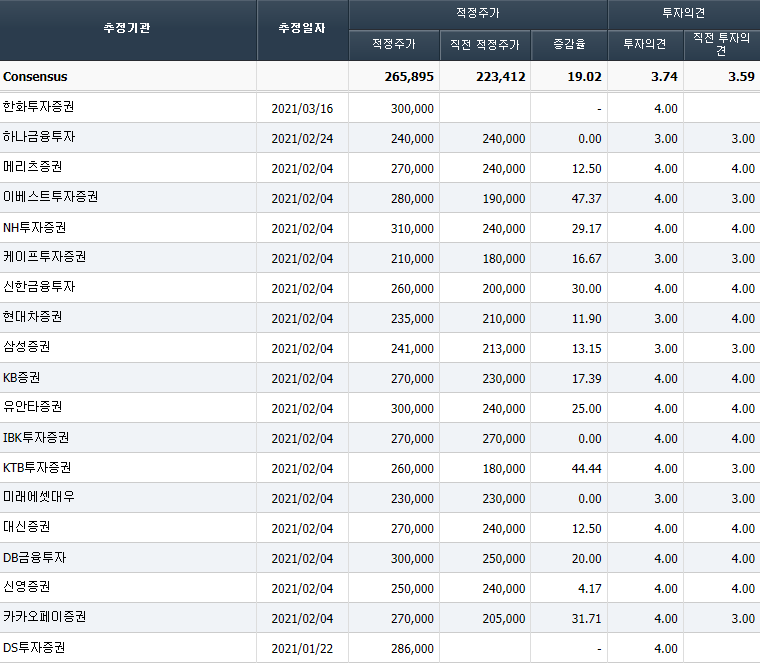
Task: Click date 2021/03/16 for 한화투자증권
Action: [302, 109]
